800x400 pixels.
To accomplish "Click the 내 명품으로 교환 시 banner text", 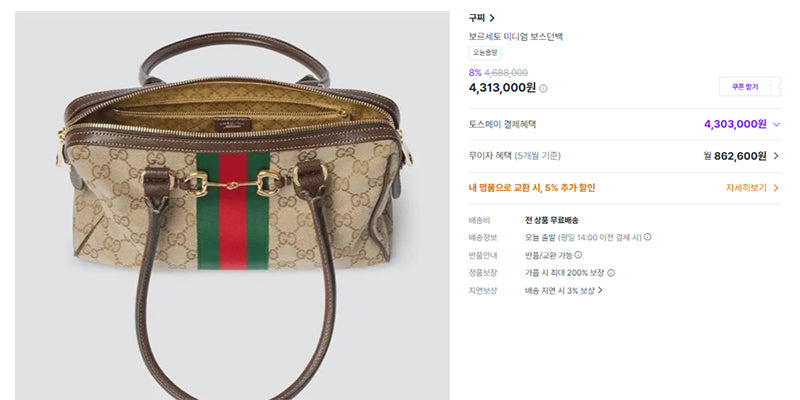I will point(532,188).
